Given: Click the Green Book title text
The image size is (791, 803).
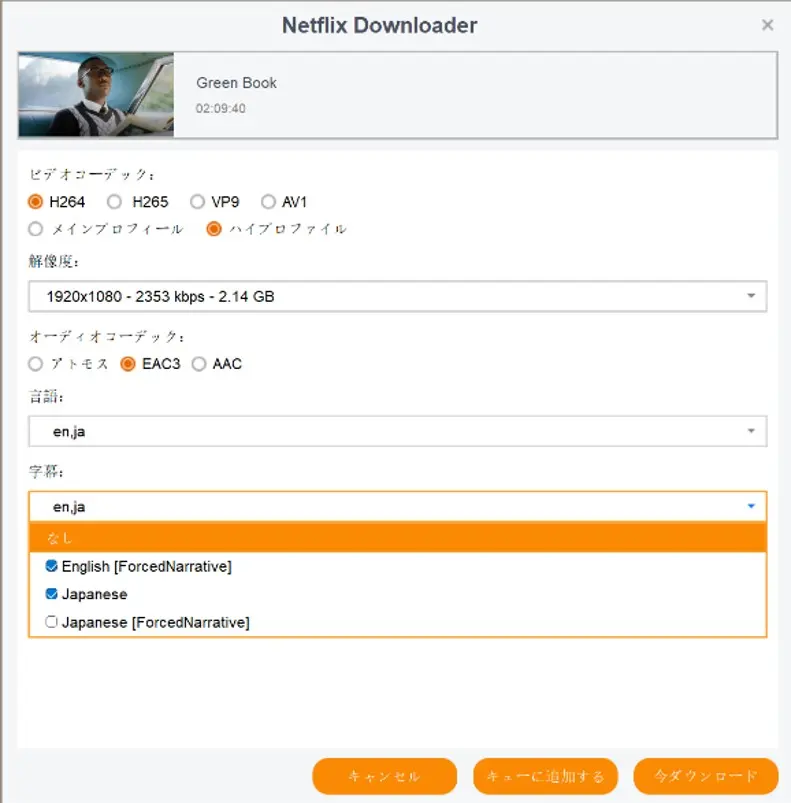Looking at the screenshot, I should coord(237,83).
